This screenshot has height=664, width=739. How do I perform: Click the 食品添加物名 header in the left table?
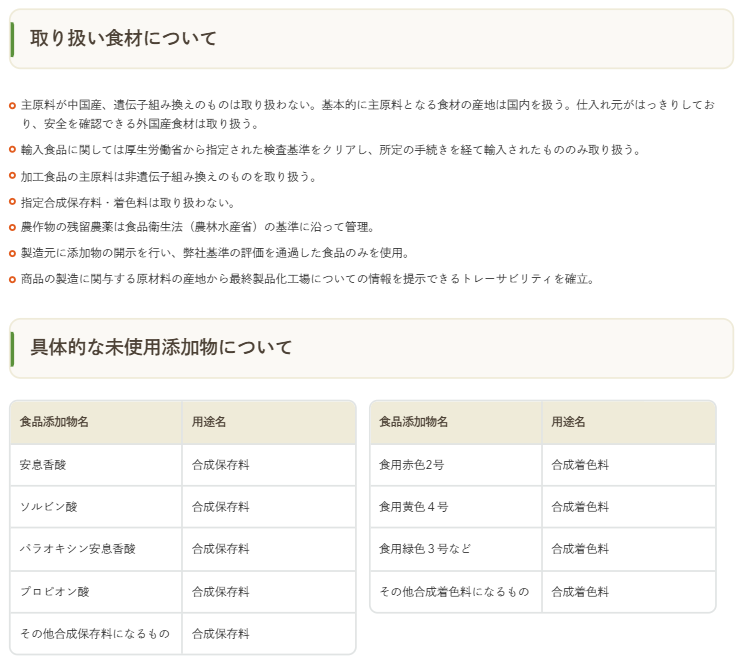click(54, 422)
